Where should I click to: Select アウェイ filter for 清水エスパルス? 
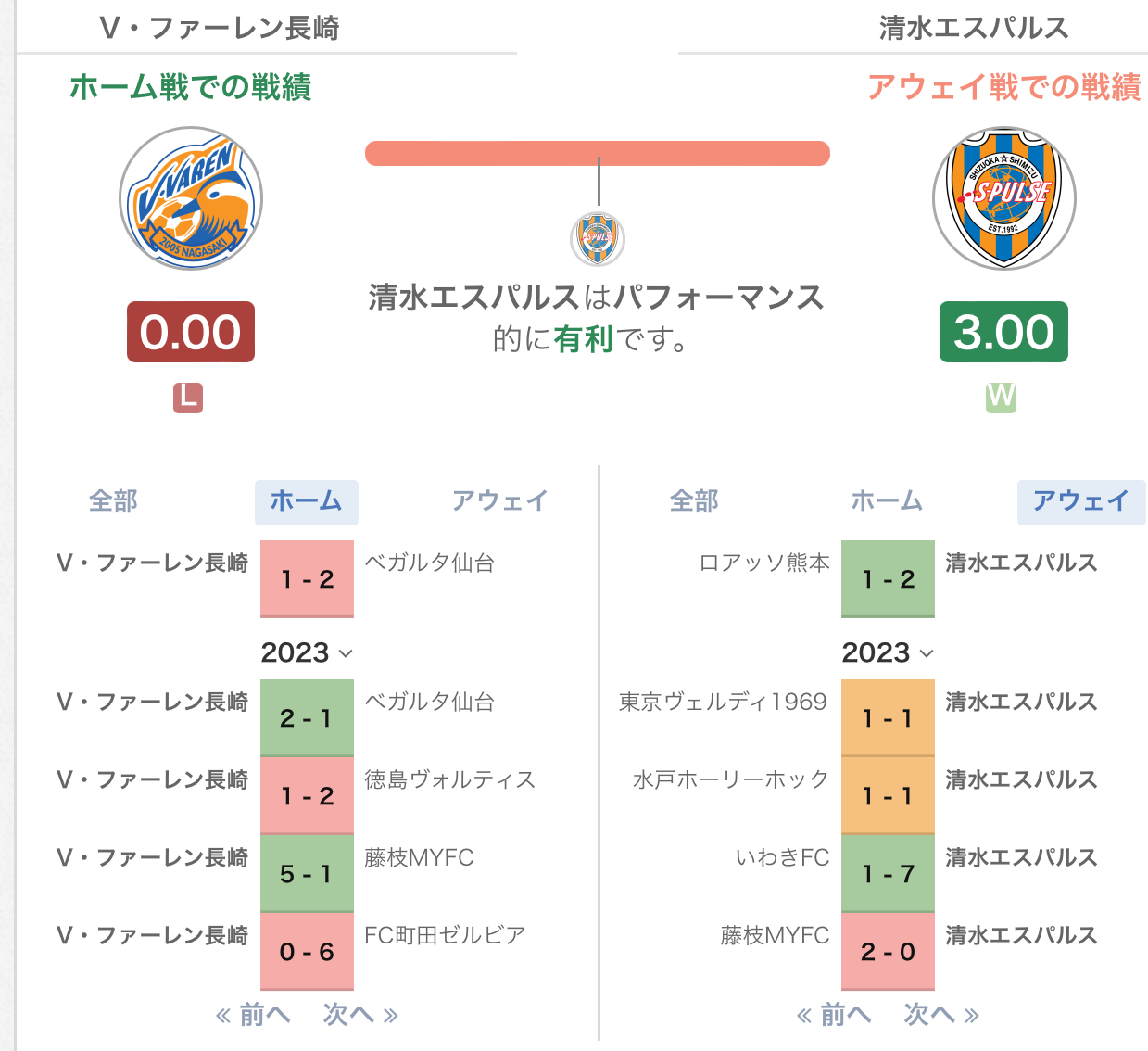pos(1081,501)
